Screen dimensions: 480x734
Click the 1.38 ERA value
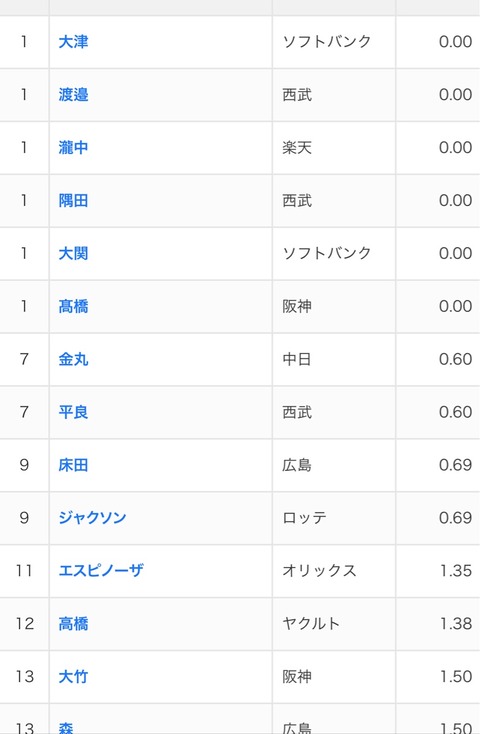(x=456, y=624)
